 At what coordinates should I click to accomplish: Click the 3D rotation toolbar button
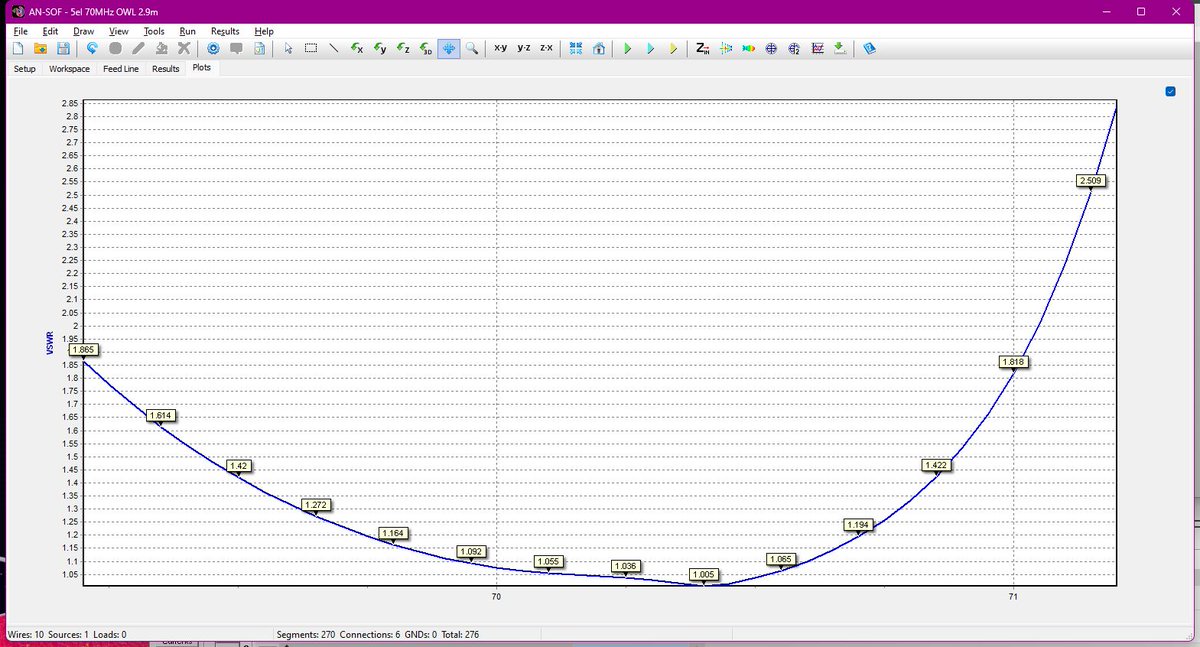tap(423, 47)
